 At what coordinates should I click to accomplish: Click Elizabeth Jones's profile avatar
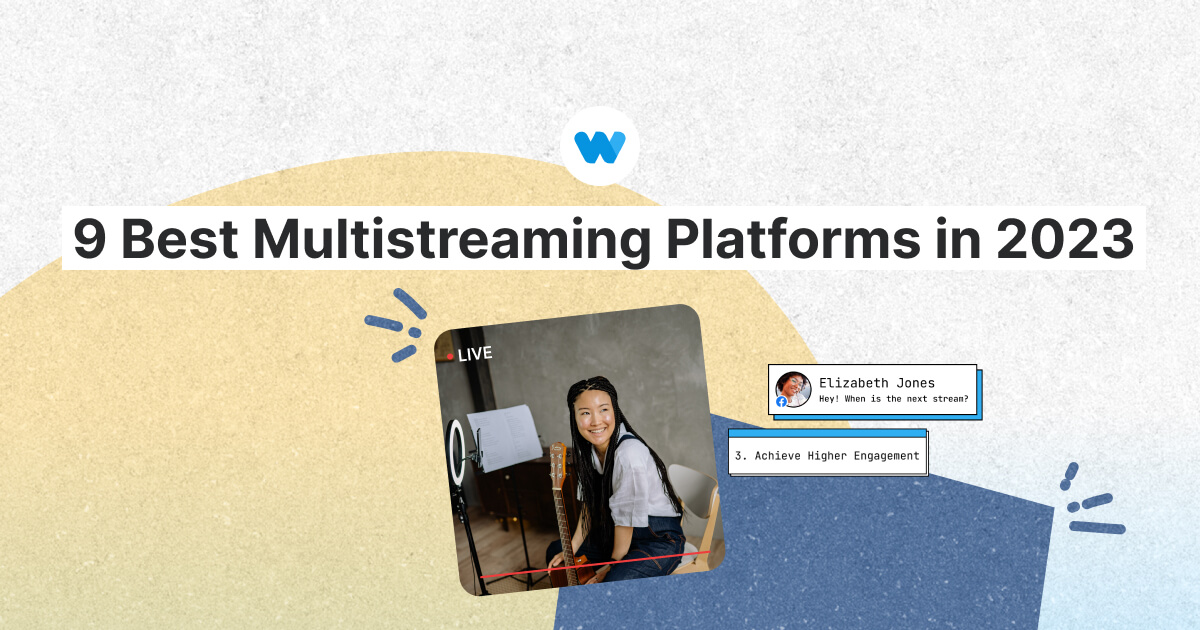(793, 389)
